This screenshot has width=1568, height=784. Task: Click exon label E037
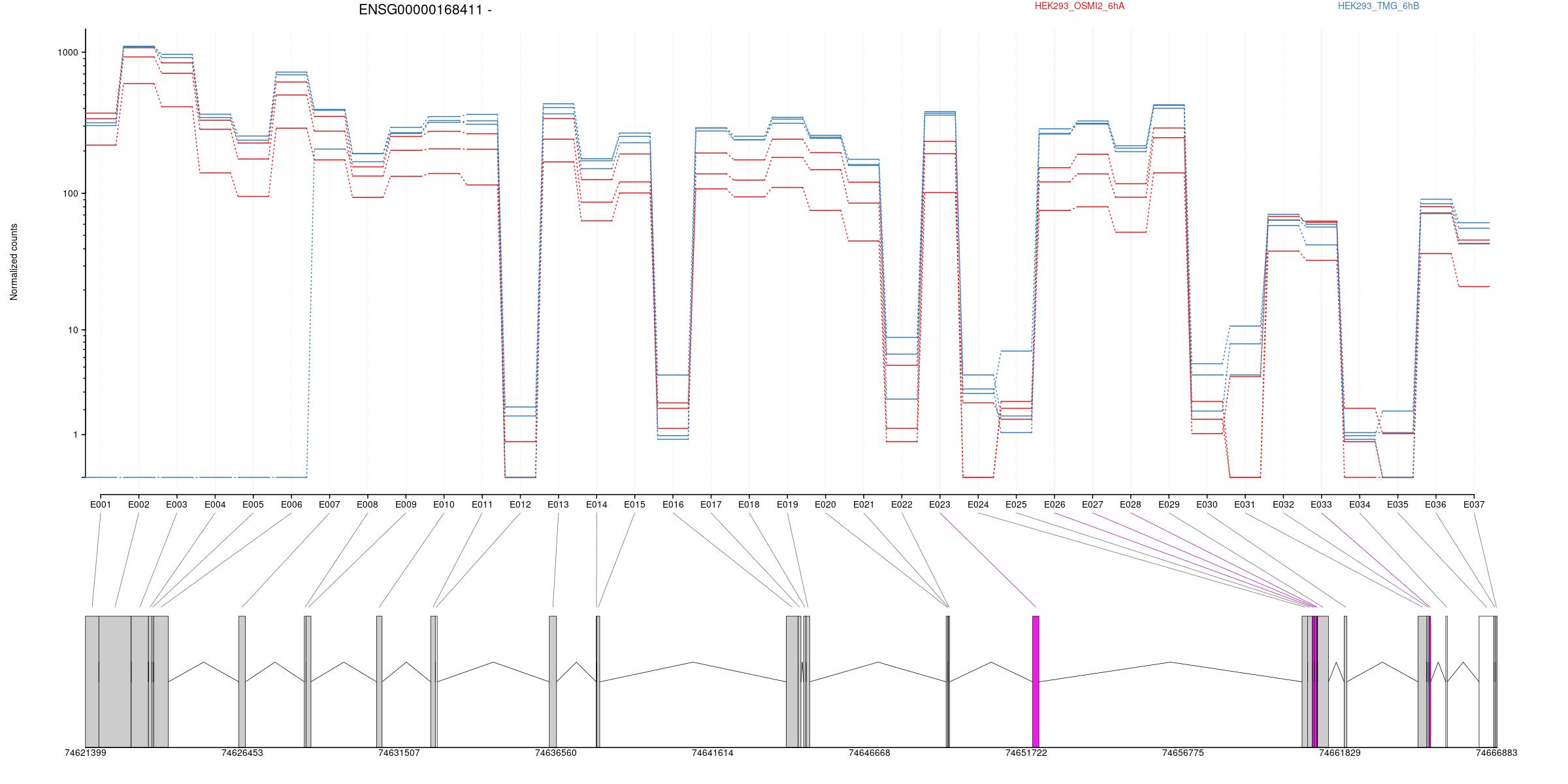1474,504
